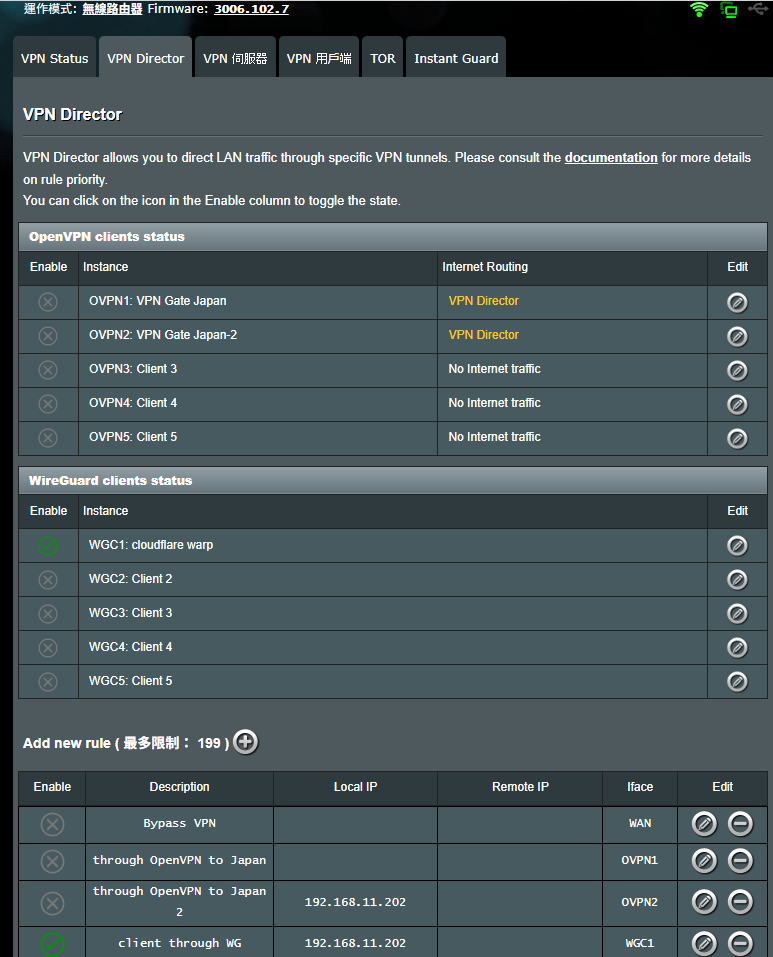Click Local IP of WGC1 rule
The height and width of the screenshot is (957, 773).
click(355, 943)
